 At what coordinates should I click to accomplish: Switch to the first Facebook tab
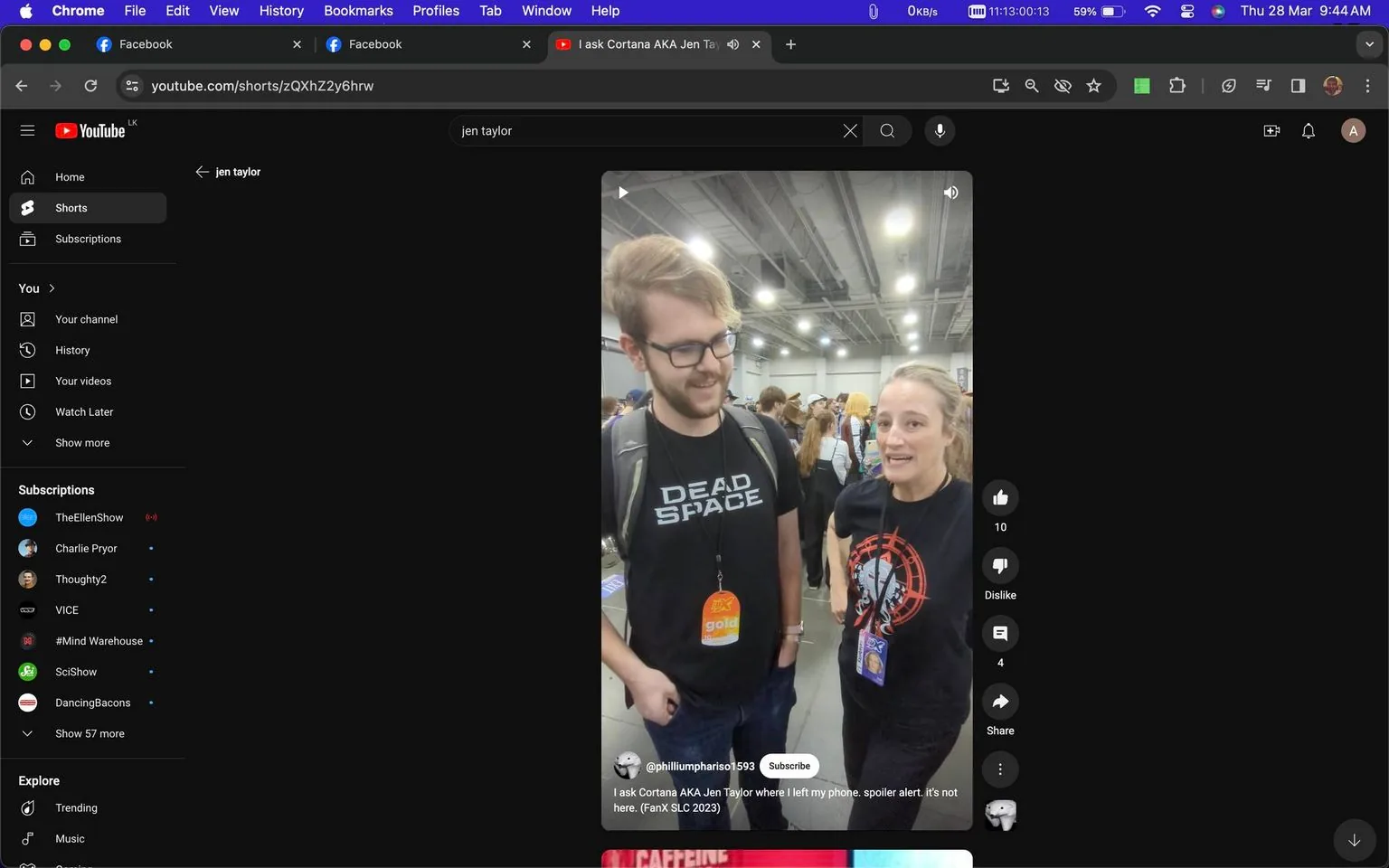(x=147, y=43)
